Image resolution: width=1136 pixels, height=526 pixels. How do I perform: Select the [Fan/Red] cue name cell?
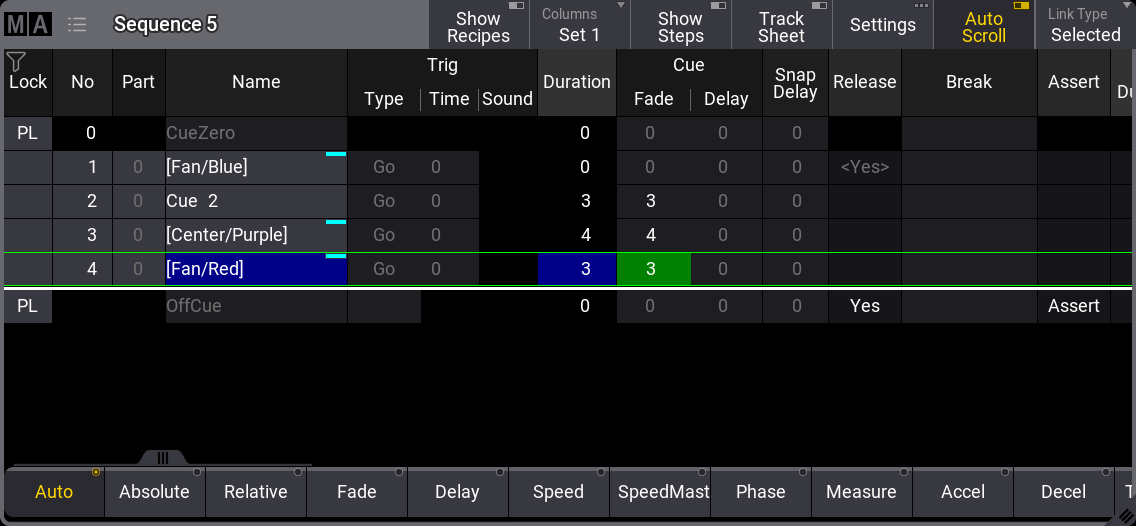pos(256,269)
